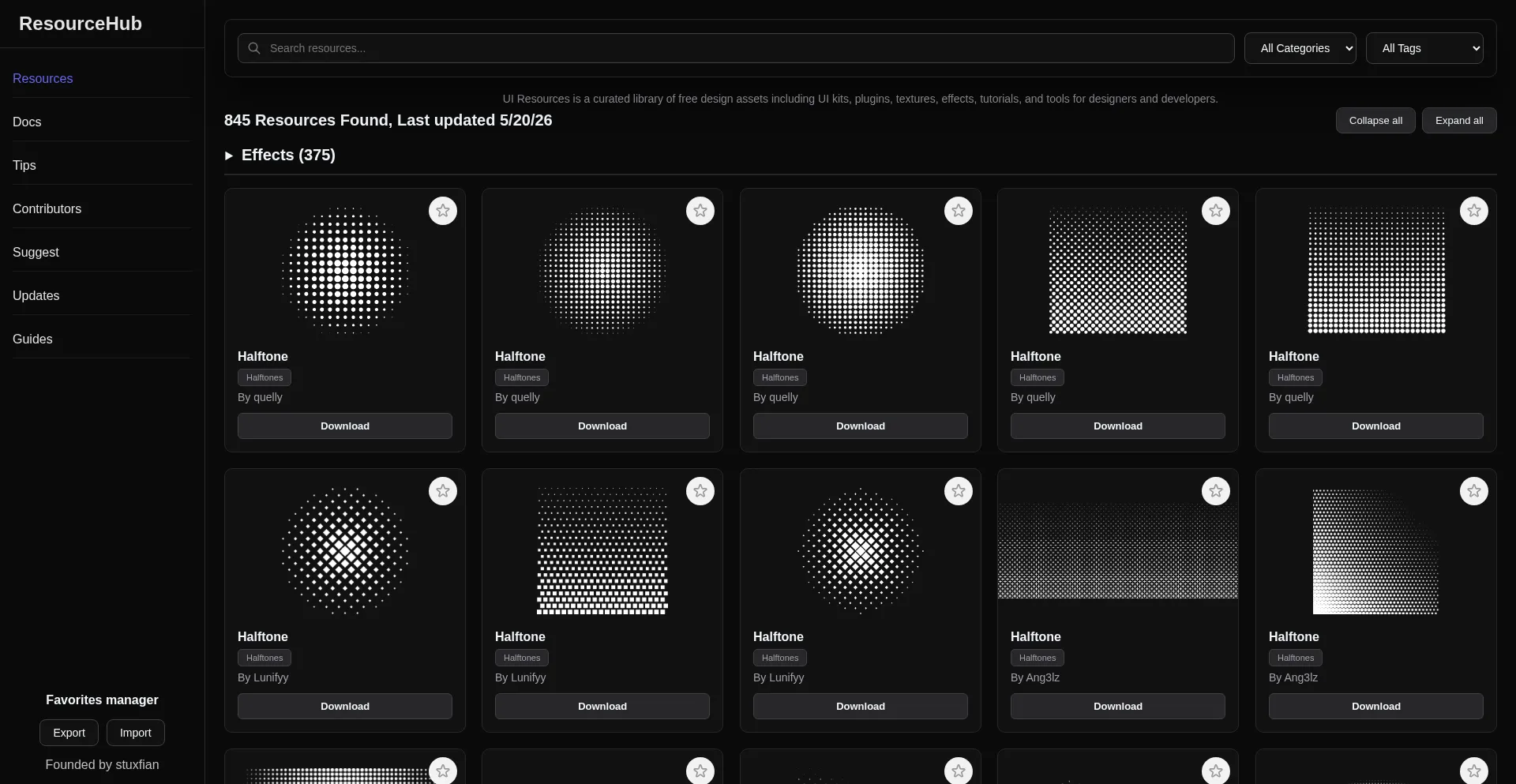Download the fourth quelly diagonal-pattern Halftone
Image resolution: width=1516 pixels, height=784 pixels.
pos(1118,426)
